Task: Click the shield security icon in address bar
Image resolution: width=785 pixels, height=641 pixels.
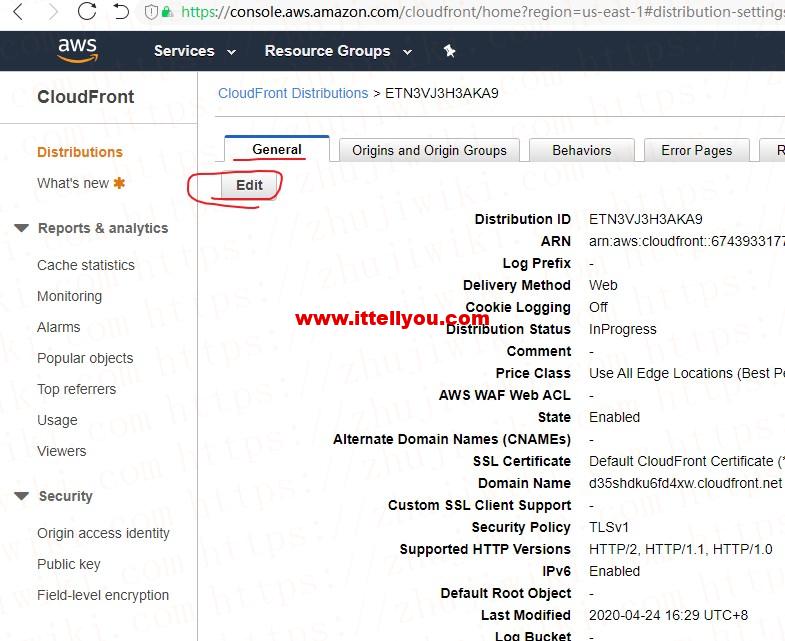Action: [x=151, y=12]
